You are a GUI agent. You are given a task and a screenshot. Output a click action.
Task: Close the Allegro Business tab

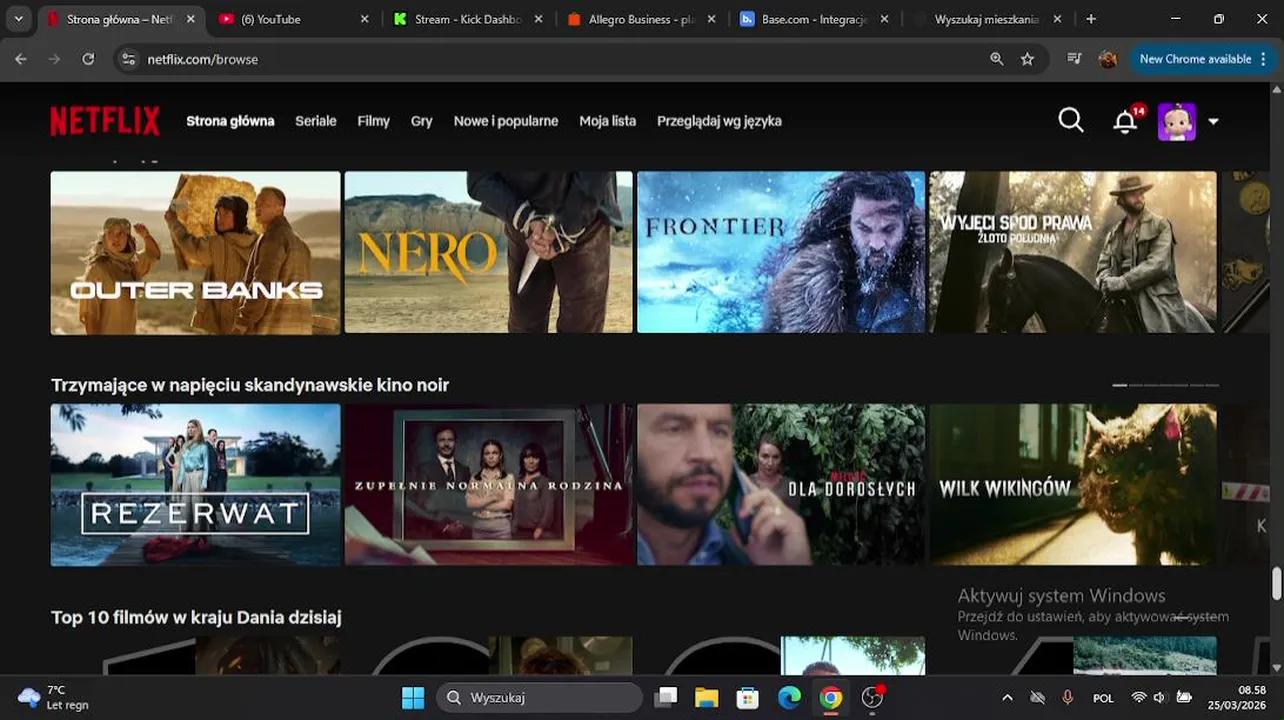click(711, 19)
